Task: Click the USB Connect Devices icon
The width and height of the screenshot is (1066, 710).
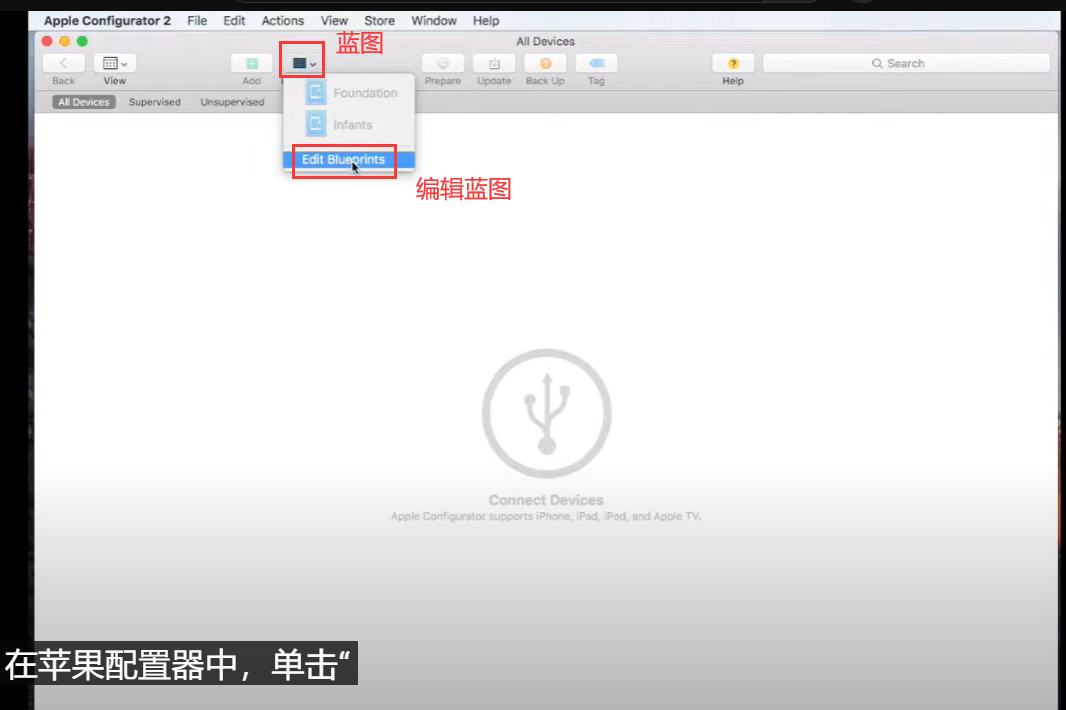Action: pos(547,413)
